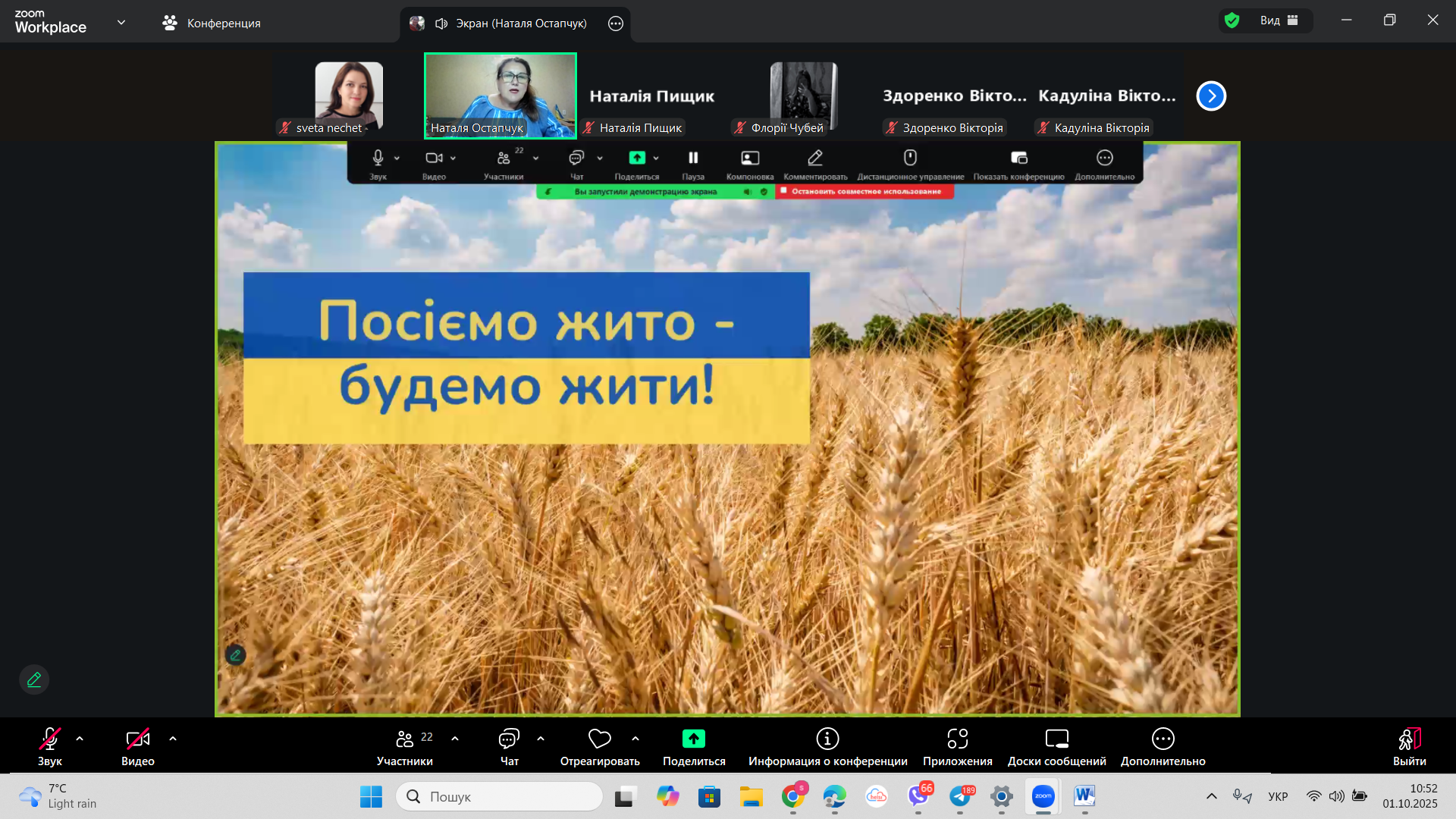Viewport: 1456px width, 819px height.
Task: Open the Дополнительно more options button
Action: 1163,739
